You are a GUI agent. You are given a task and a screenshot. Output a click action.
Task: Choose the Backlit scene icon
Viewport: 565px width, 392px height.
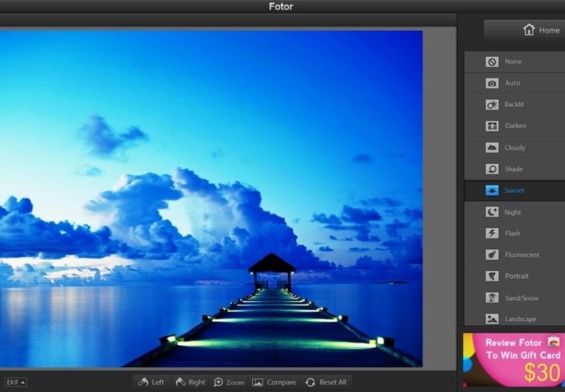(x=492, y=104)
